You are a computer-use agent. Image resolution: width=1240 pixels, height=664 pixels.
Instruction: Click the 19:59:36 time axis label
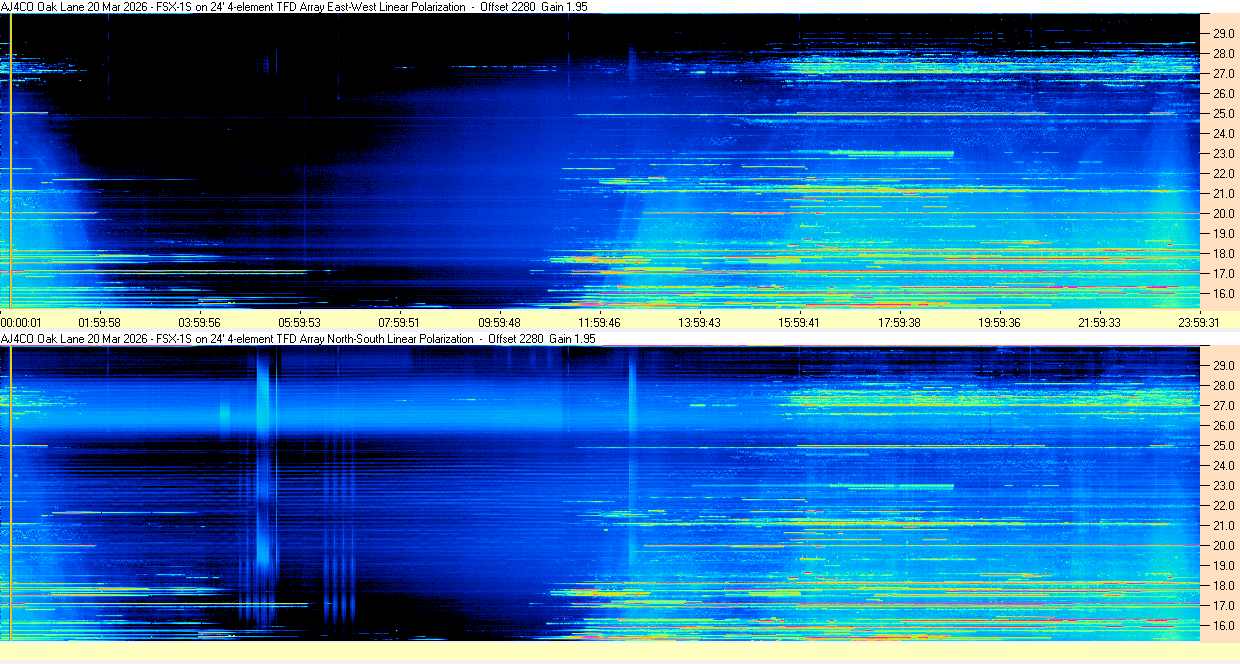tap(999, 322)
